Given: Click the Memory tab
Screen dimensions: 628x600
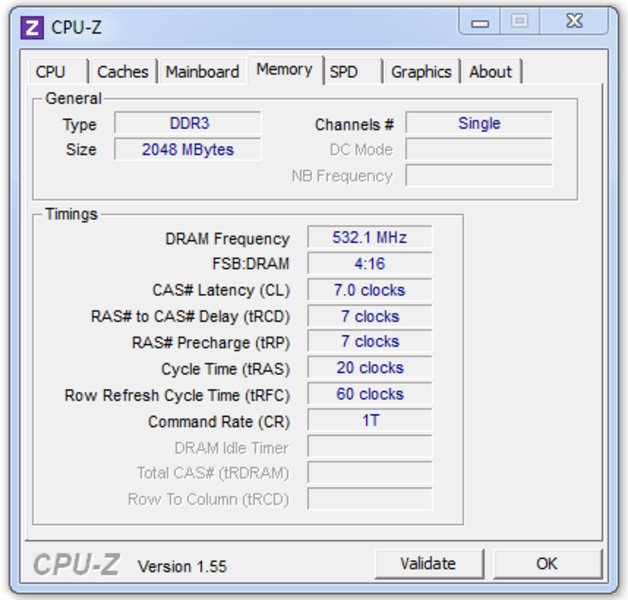Looking at the screenshot, I should 285,70.
